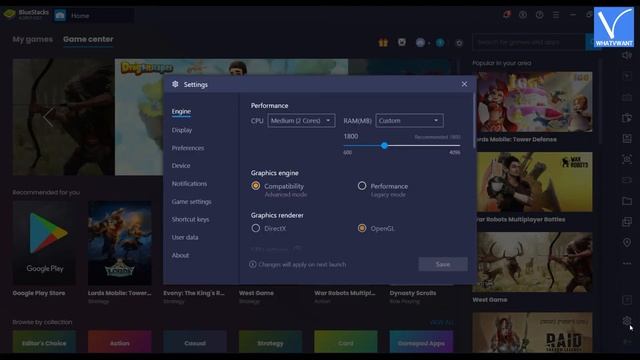This screenshot has width=640, height=360.
Task: Open the About tab in Settings
Action: pyautogui.click(x=180, y=255)
